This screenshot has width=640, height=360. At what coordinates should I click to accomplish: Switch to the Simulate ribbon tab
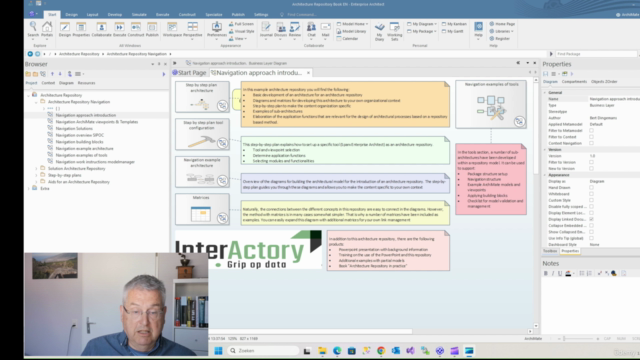139,15
